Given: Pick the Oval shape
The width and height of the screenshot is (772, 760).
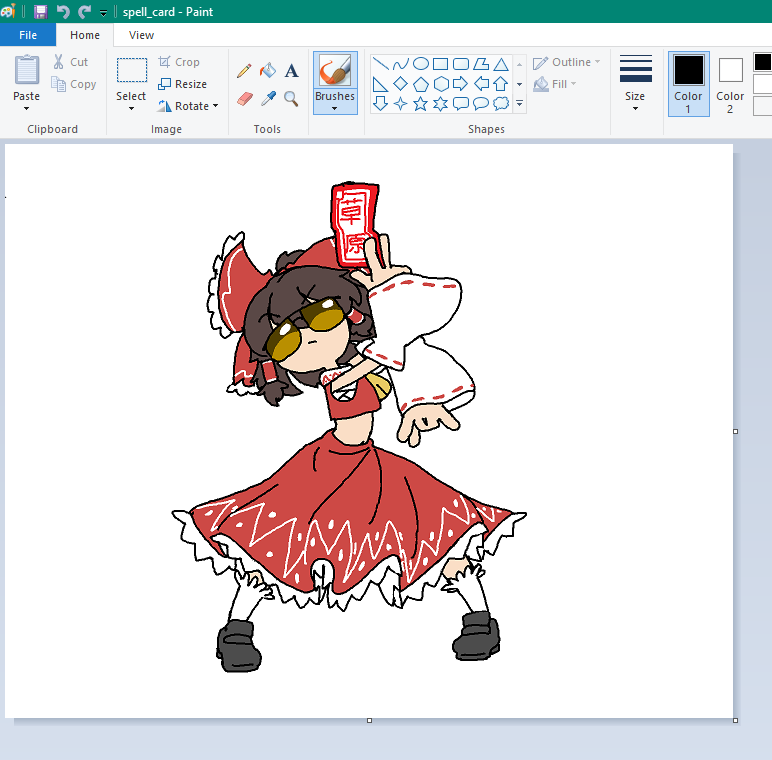Looking at the screenshot, I should [x=420, y=63].
